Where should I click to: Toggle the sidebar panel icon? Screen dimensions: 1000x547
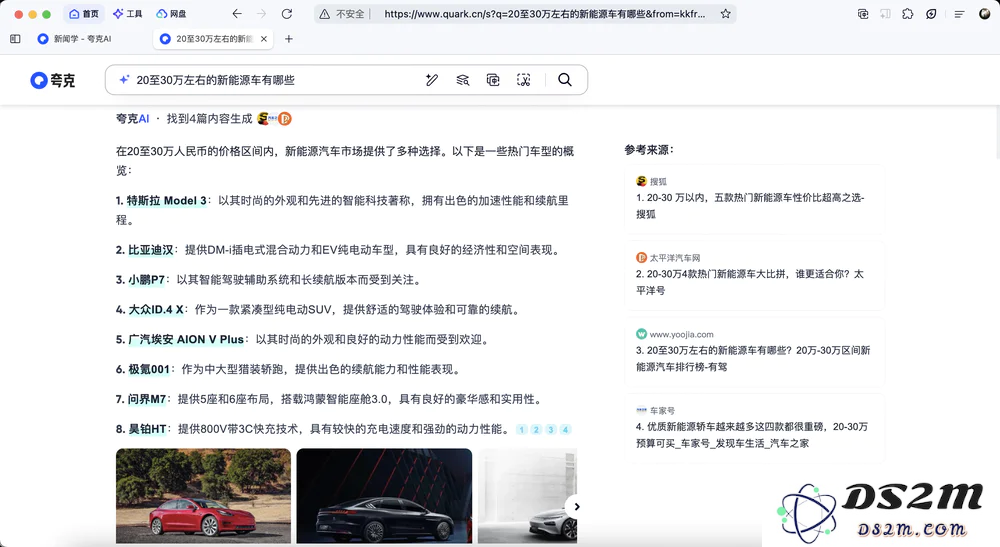15,39
